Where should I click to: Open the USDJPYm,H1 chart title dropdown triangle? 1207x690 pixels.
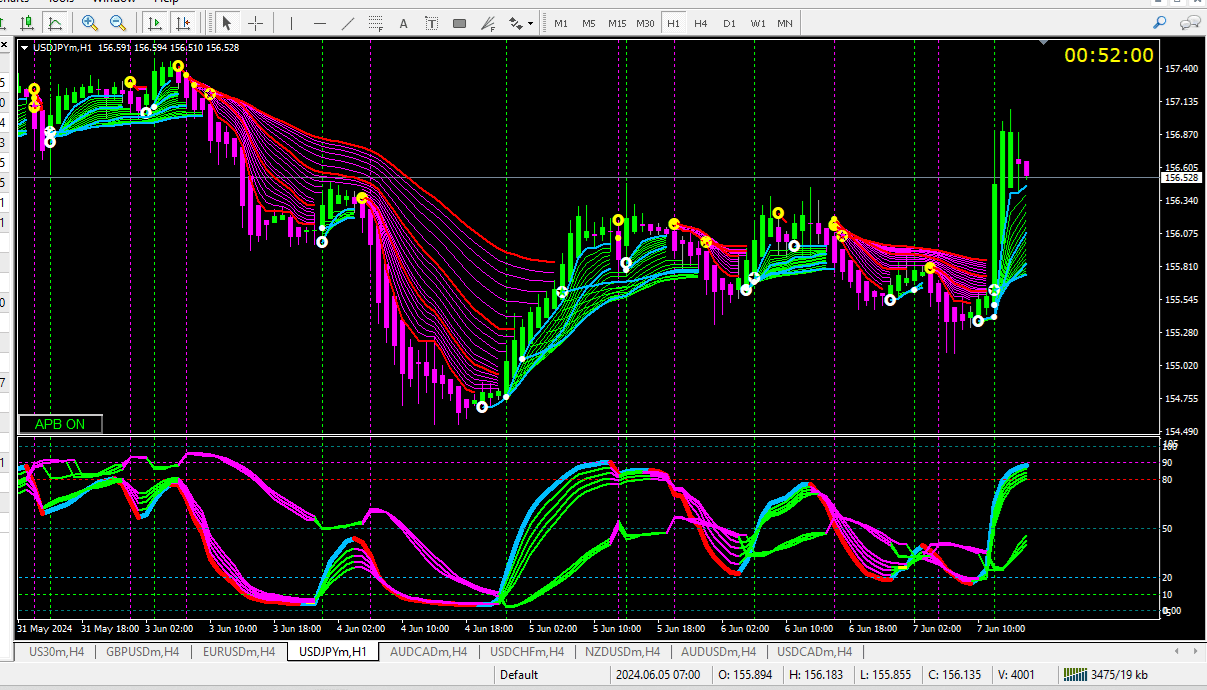[25, 47]
